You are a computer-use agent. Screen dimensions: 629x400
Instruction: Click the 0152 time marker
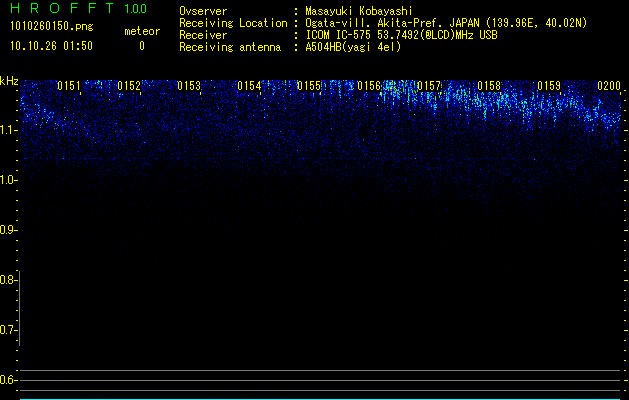pos(129,86)
